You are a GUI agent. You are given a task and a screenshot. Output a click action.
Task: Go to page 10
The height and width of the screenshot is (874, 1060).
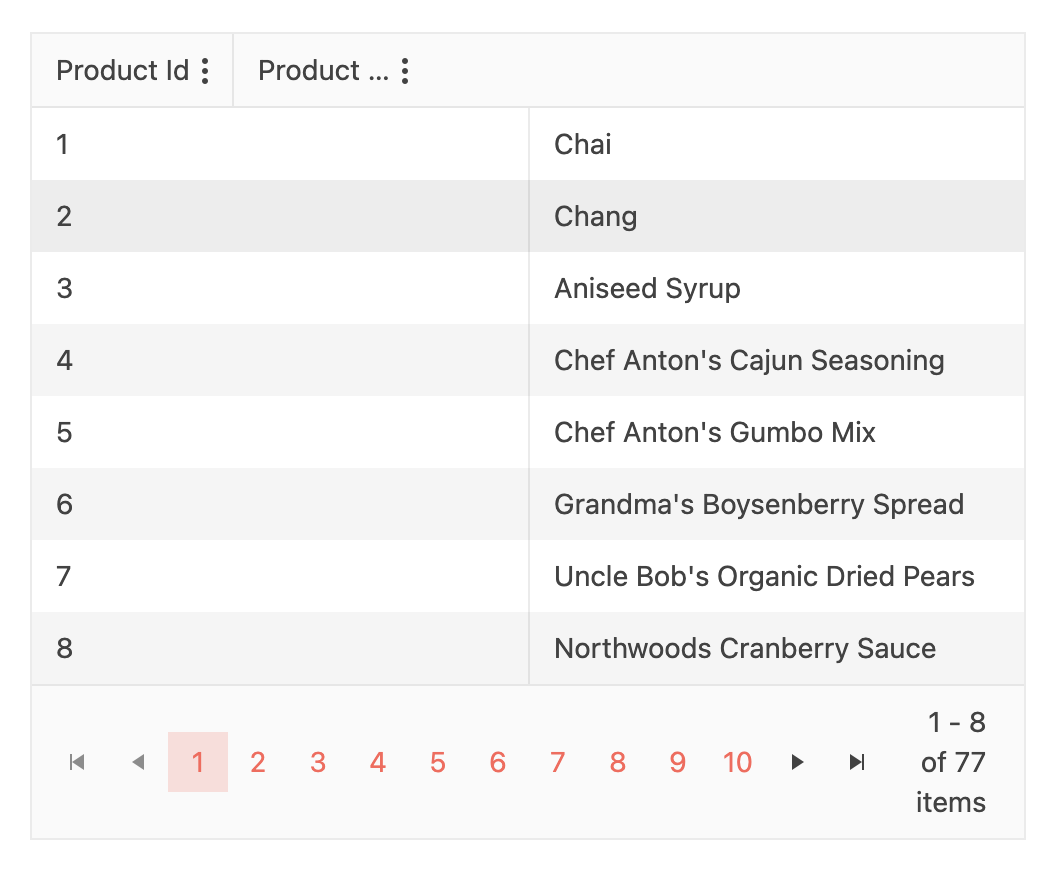click(x=737, y=763)
